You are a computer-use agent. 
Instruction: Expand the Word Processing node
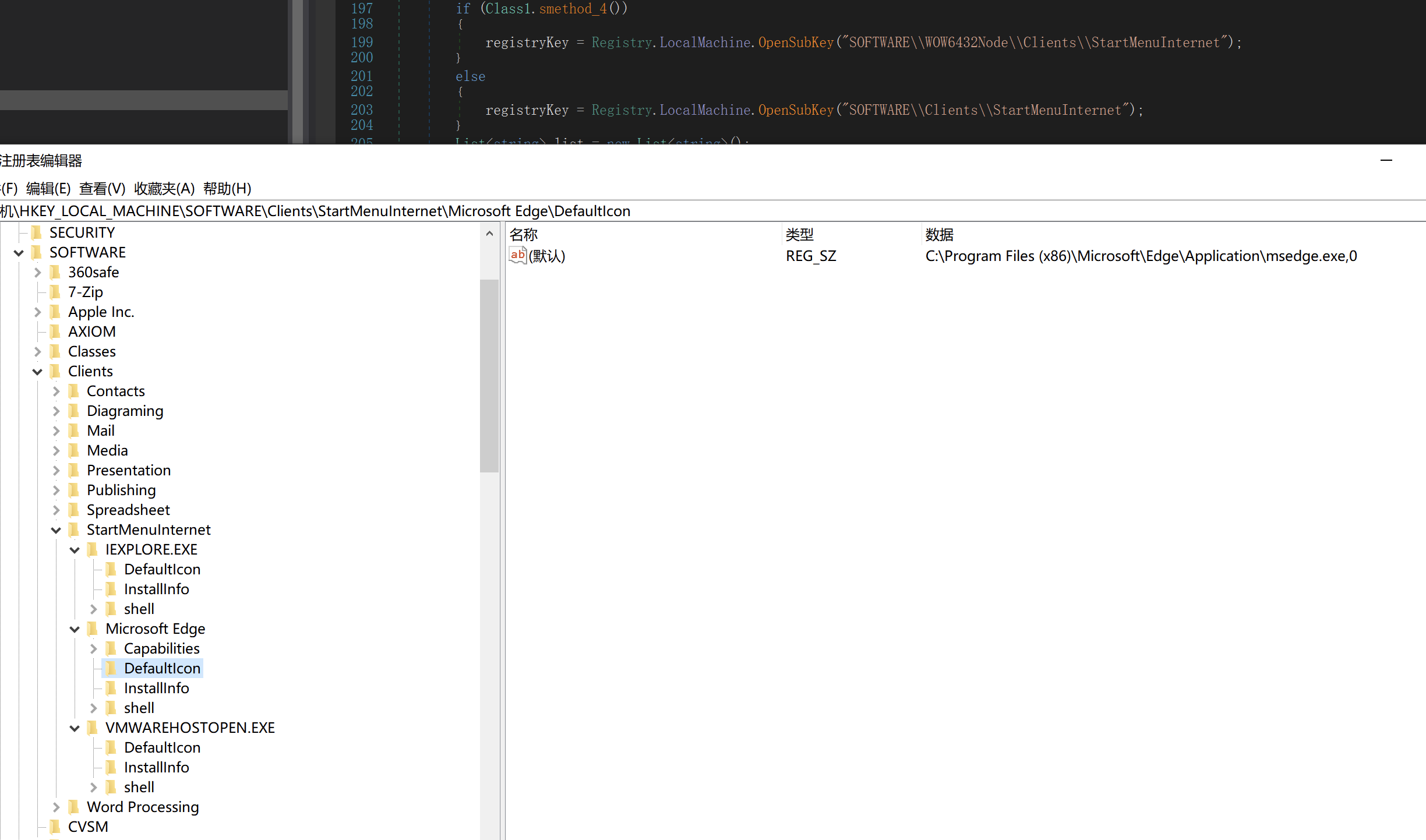click(56, 807)
